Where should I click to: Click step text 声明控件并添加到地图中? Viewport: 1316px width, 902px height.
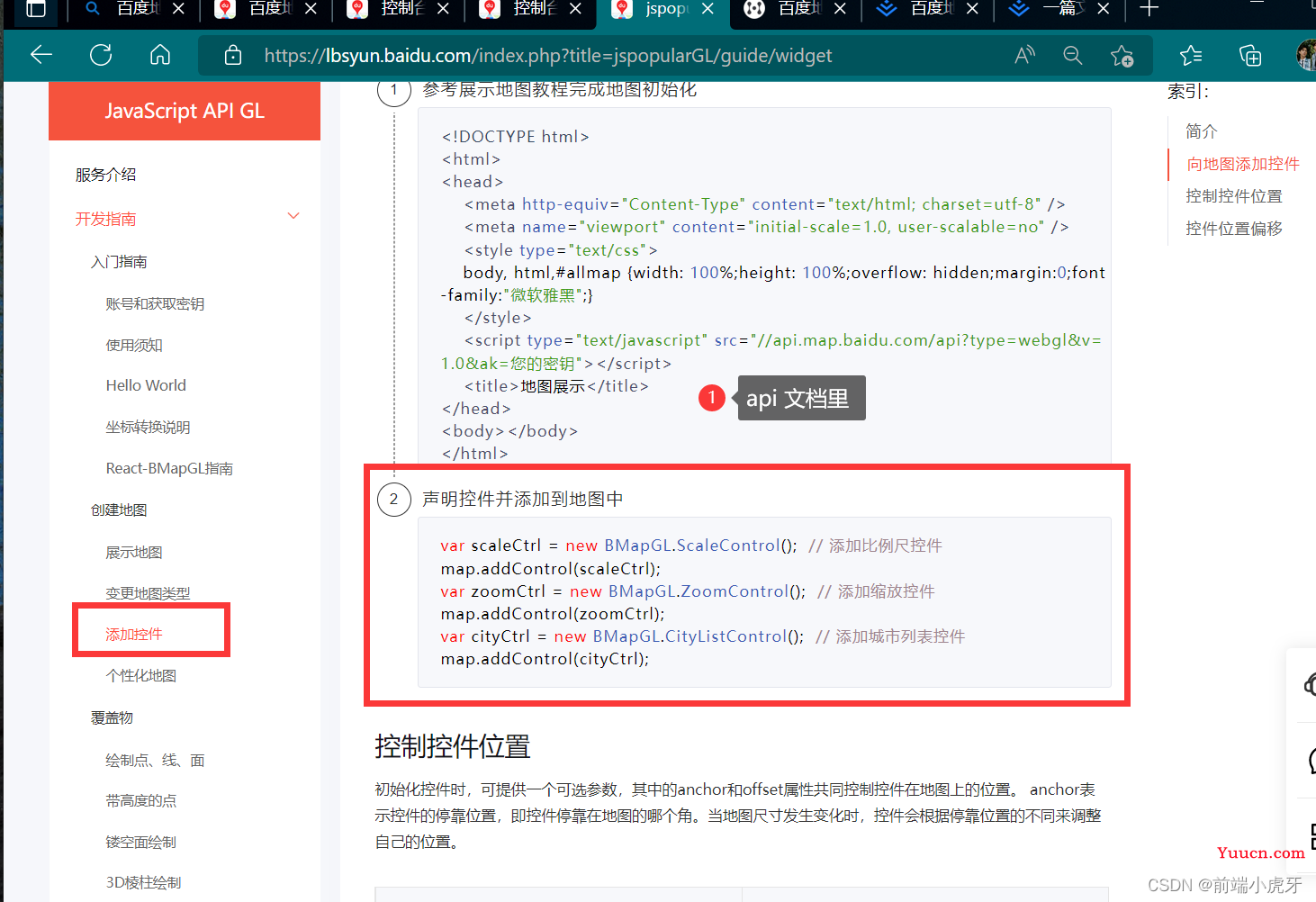point(523,499)
